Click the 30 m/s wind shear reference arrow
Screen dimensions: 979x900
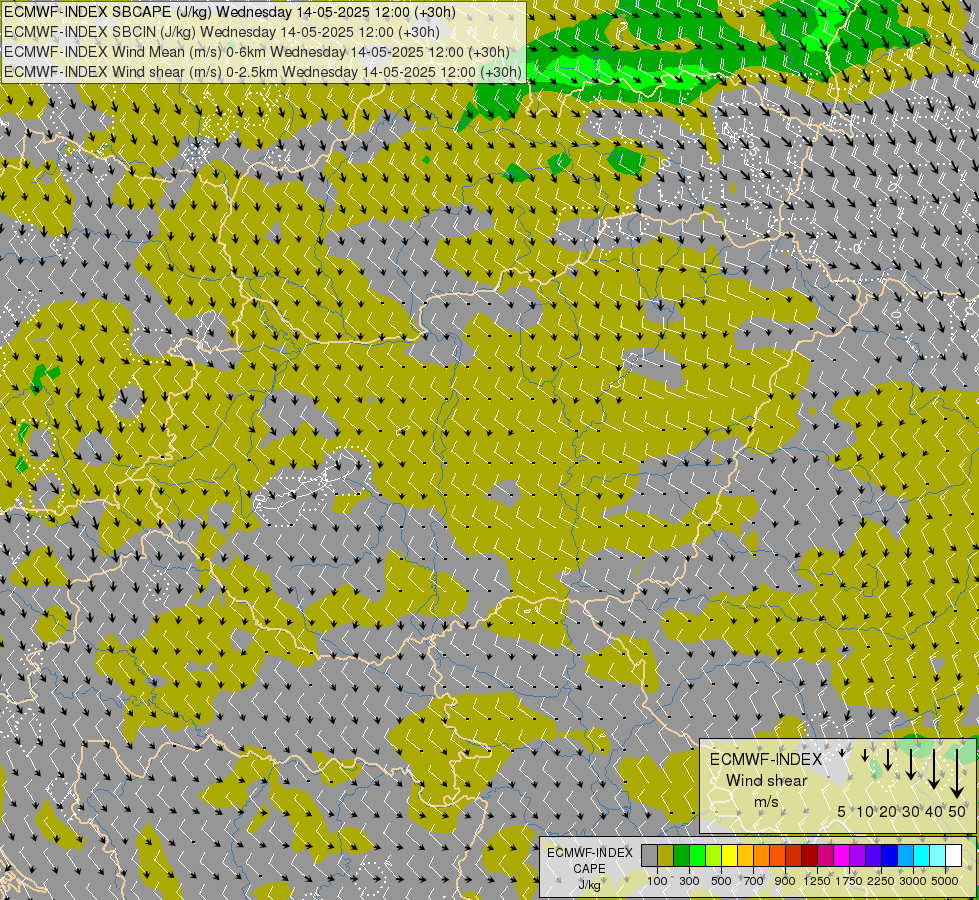coord(911,764)
